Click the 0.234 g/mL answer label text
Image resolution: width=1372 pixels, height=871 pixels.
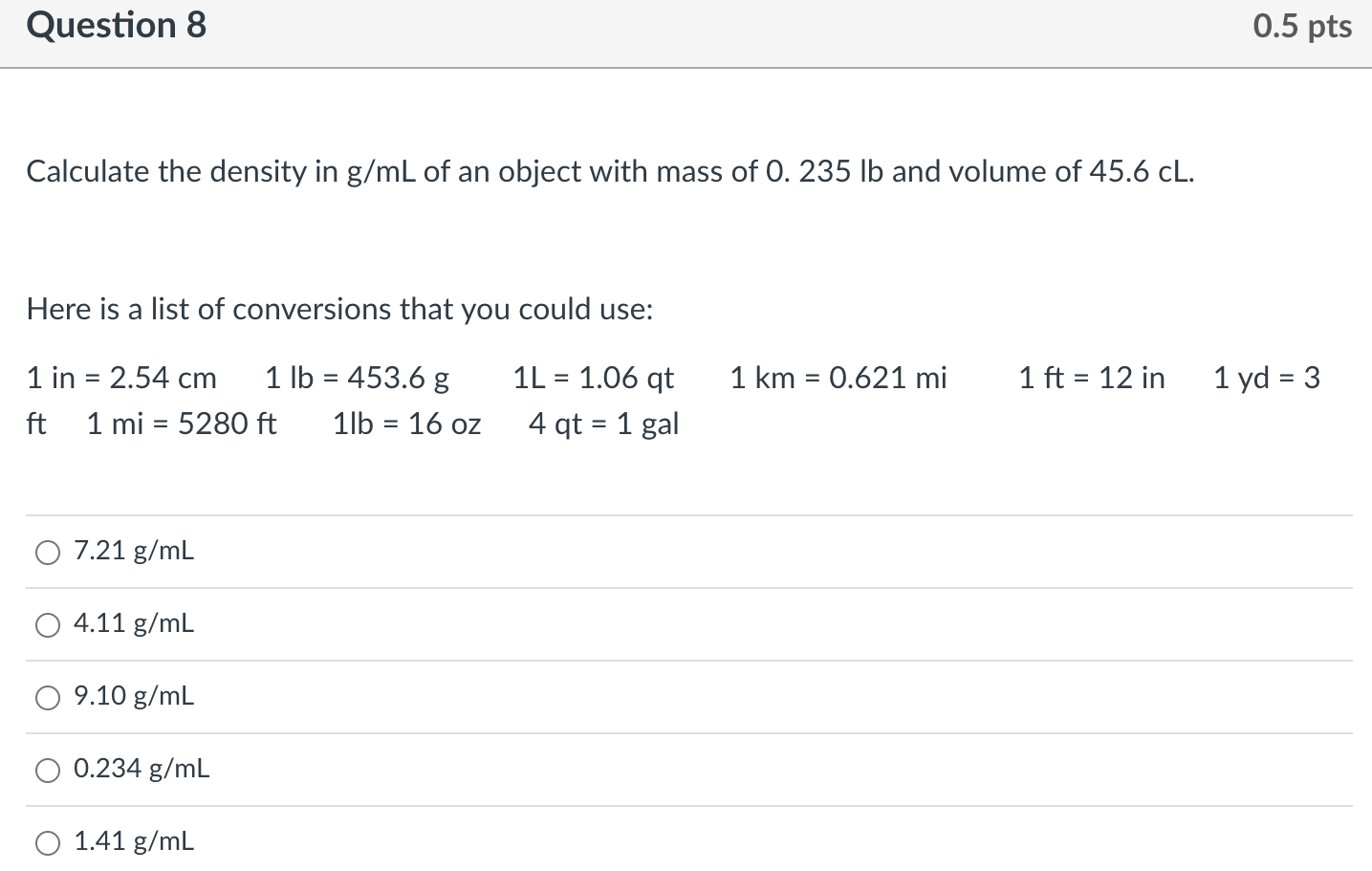141,769
